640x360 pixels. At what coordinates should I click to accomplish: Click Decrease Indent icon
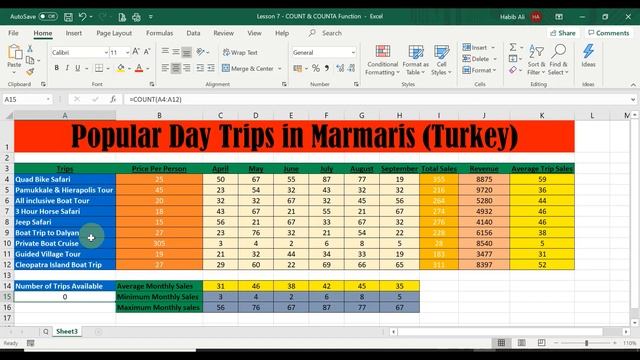[x=200, y=68]
